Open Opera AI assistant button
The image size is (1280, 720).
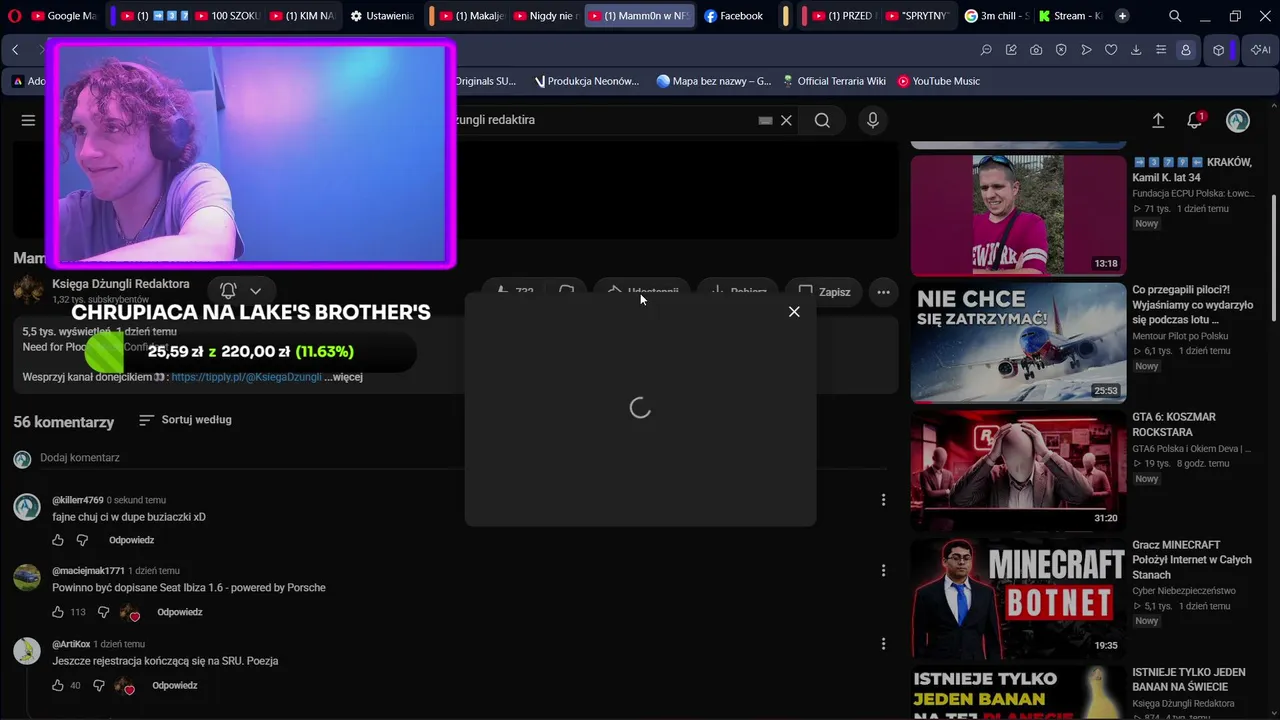point(1260,50)
